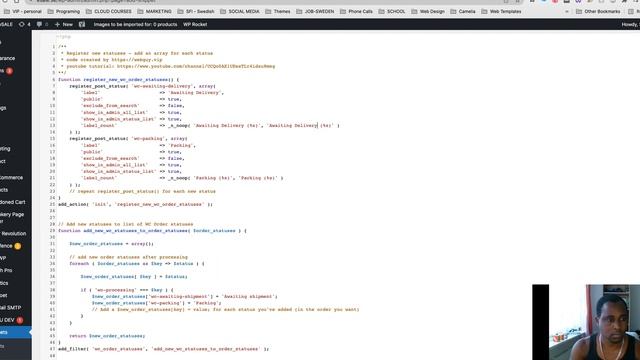
Task: Open the WooCommerce sidebar menu
Action: 11,178
